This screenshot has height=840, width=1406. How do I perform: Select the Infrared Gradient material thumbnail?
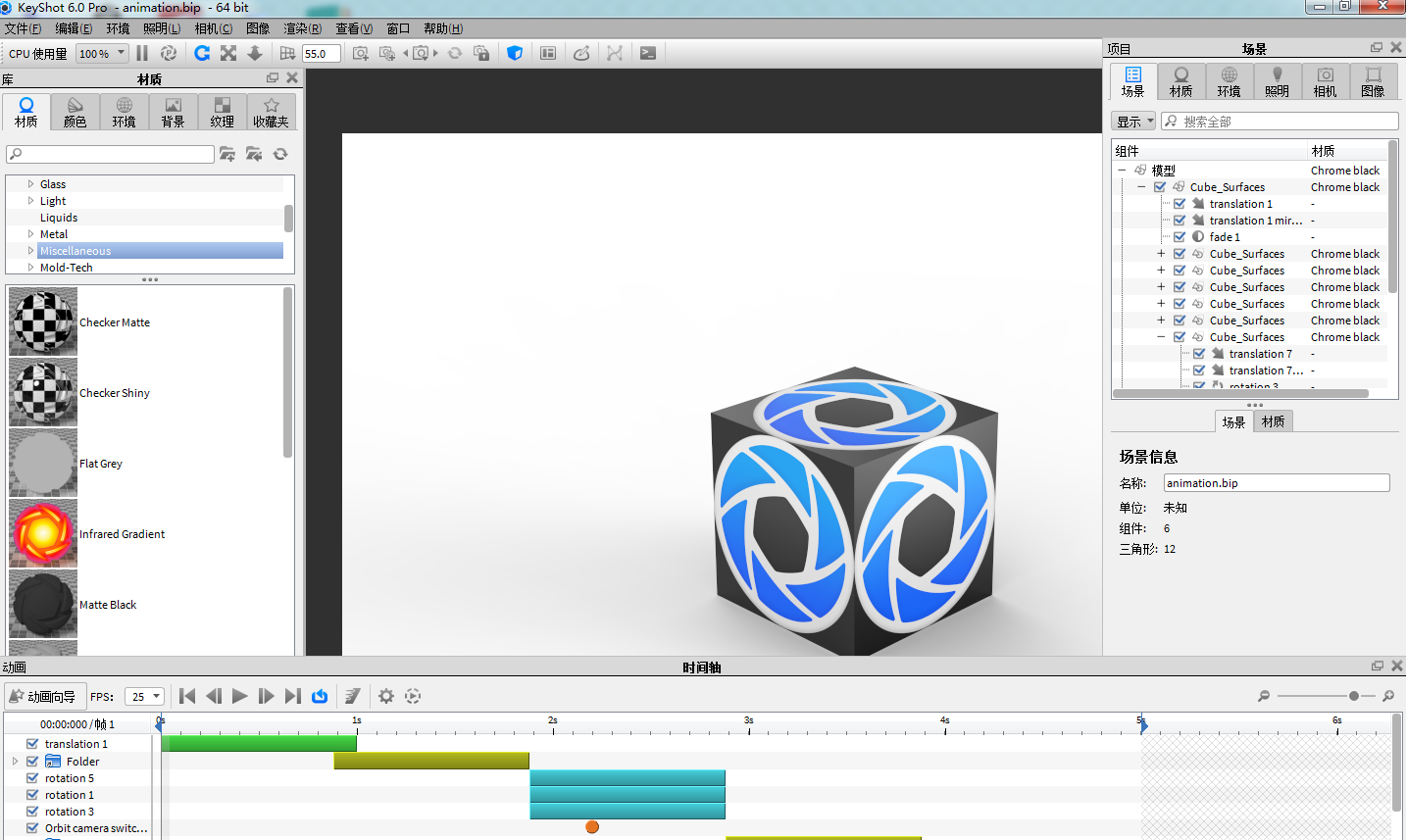click(x=43, y=534)
